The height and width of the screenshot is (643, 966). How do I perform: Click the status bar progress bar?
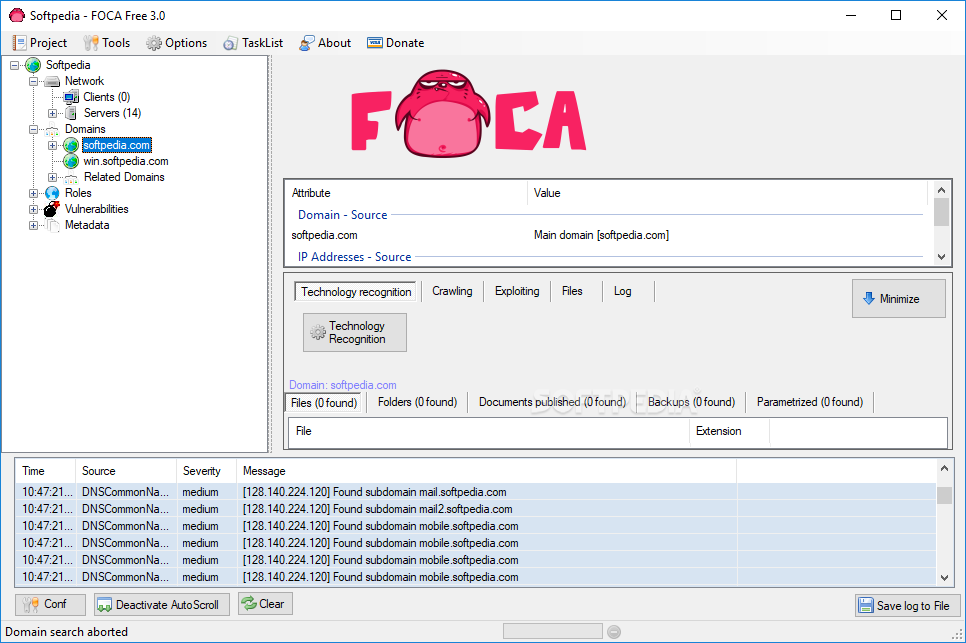(x=553, y=631)
